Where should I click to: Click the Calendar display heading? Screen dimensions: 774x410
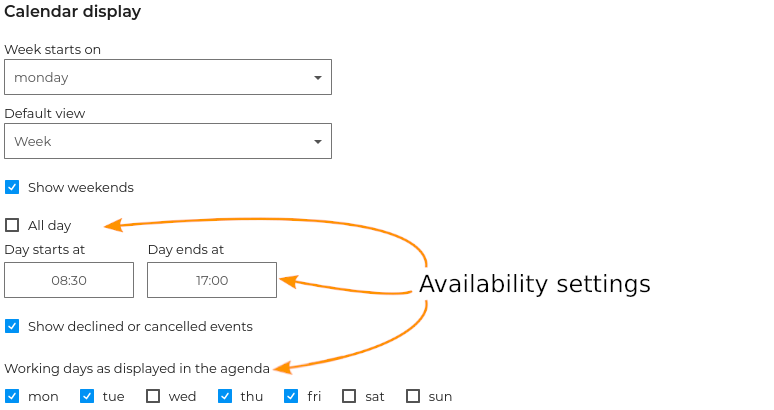click(x=72, y=12)
